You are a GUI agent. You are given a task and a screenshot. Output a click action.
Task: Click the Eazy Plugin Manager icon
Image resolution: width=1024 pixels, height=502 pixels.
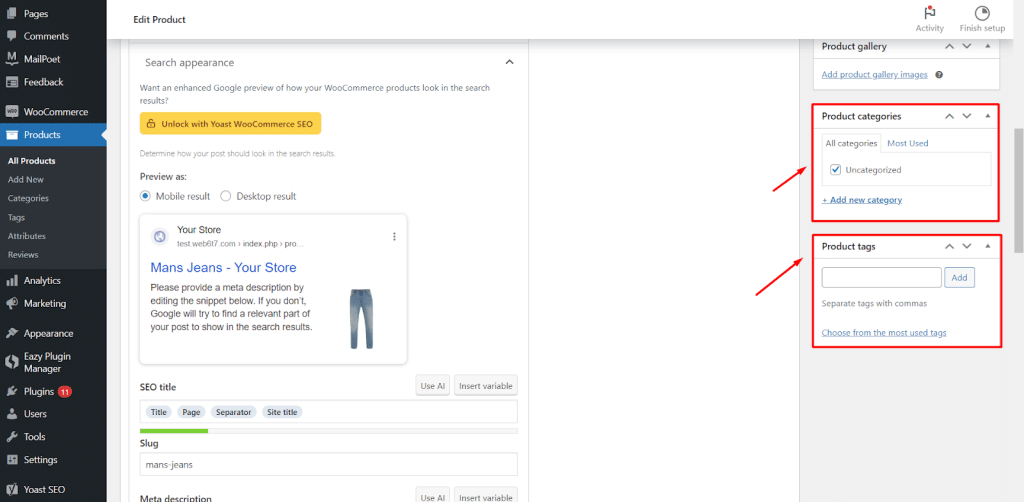coord(11,362)
